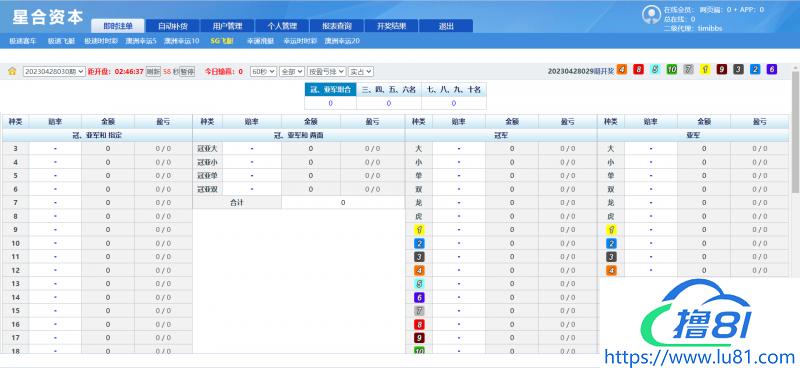Open the 20230428030期 period dropdown
This screenshot has width=800, height=368.
tap(54, 72)
